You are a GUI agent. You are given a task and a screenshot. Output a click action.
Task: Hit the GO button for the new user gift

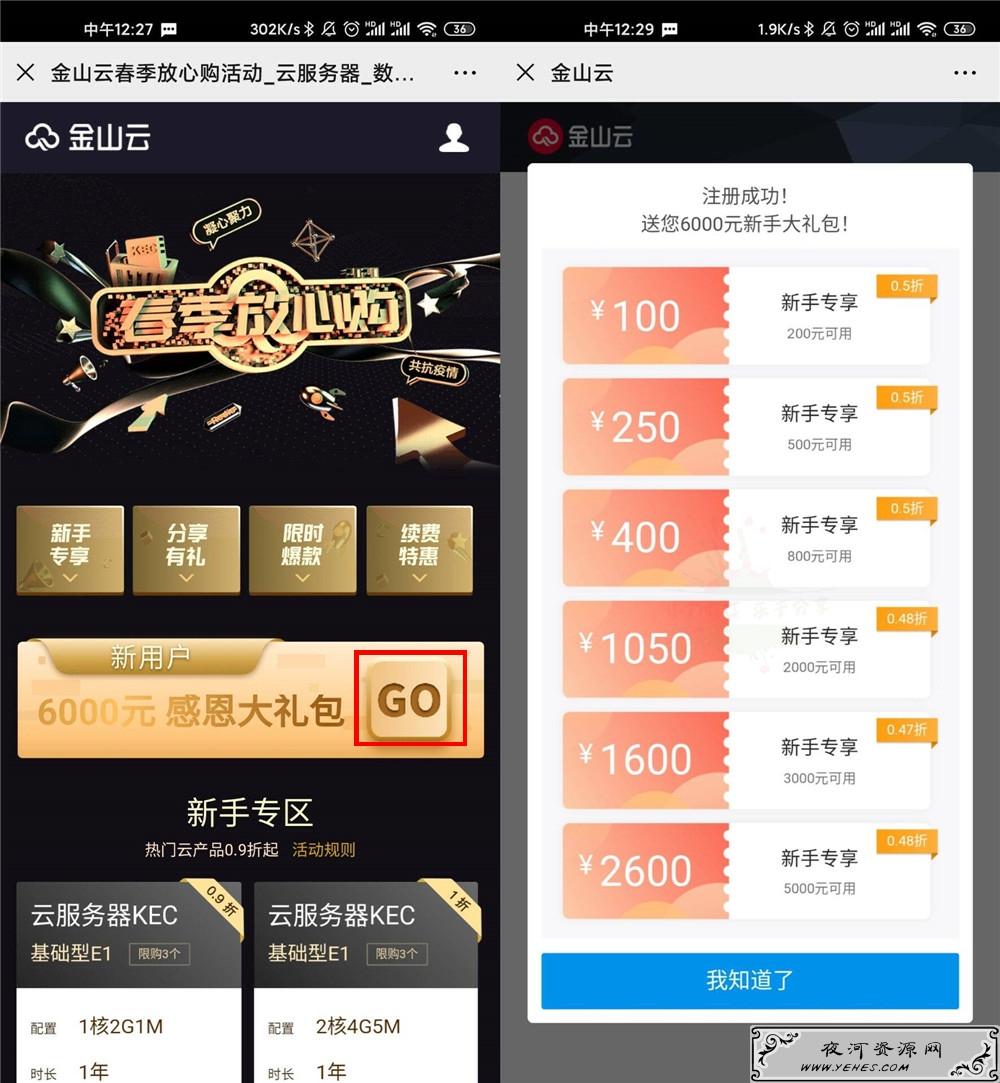click(410, 698)
